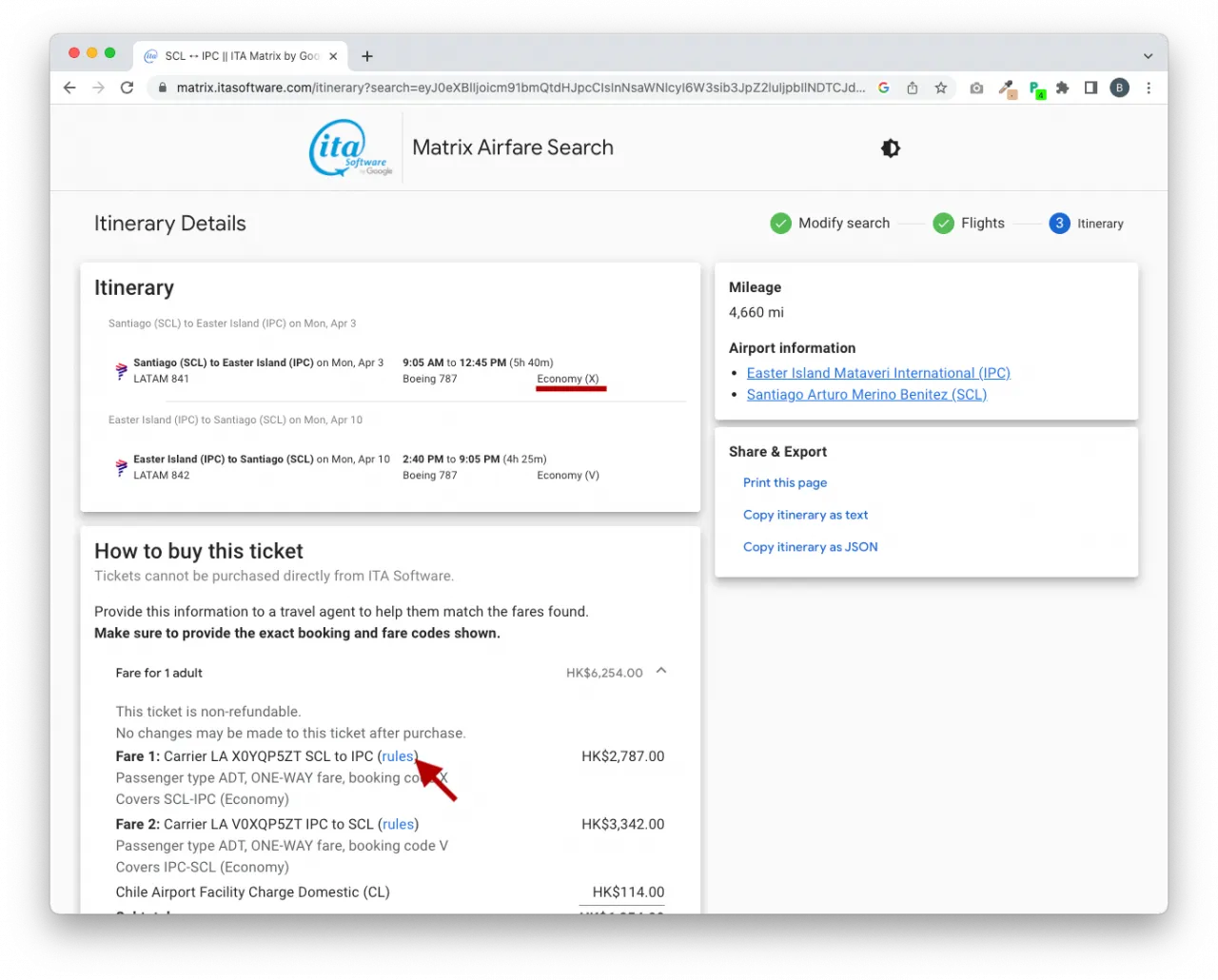Click the ITA Software logo
Viewport: 1218px width, 980px height.
click(350, 147)
